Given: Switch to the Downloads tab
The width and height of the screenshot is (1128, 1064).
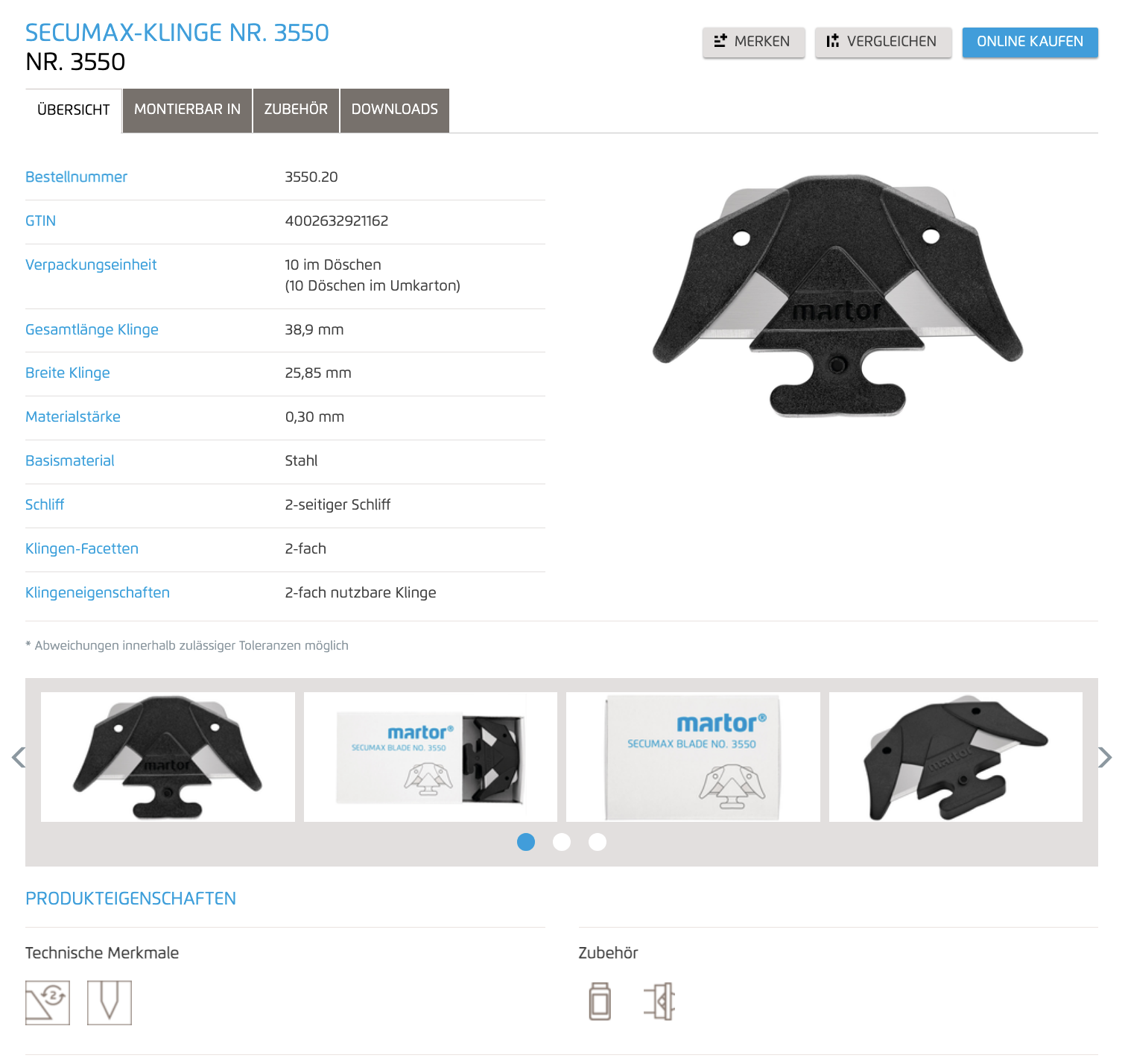Looking at the screenshot, I should tap(395, 110).
